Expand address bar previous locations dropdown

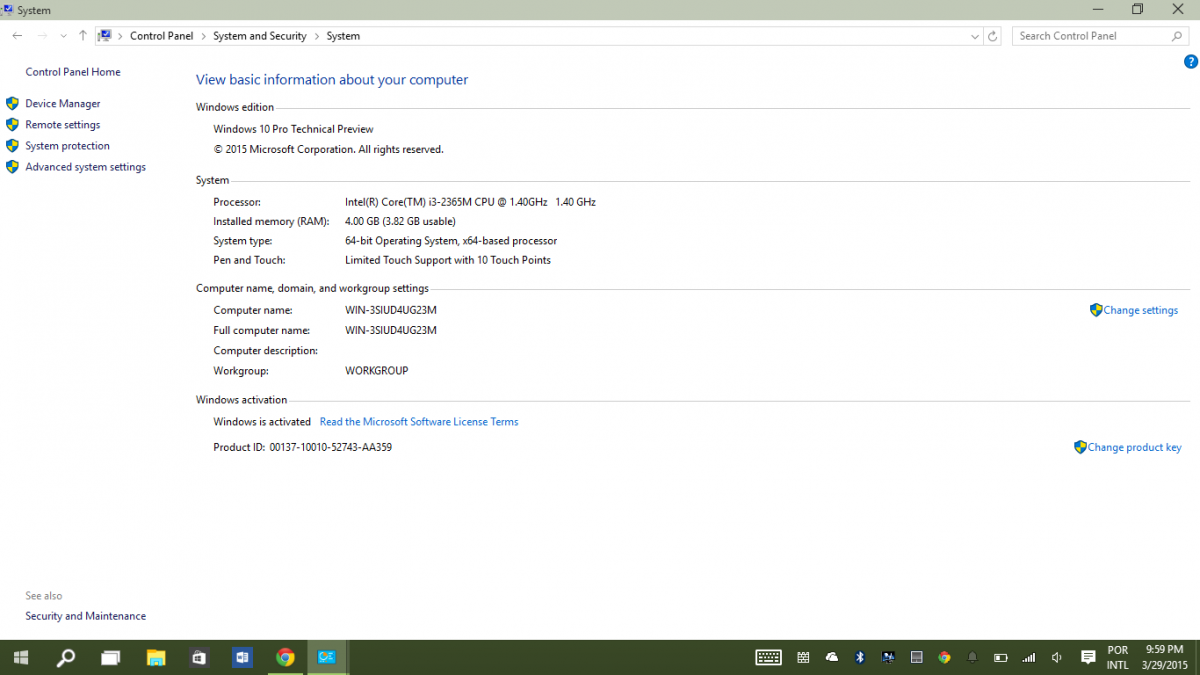tap(975, 36)
